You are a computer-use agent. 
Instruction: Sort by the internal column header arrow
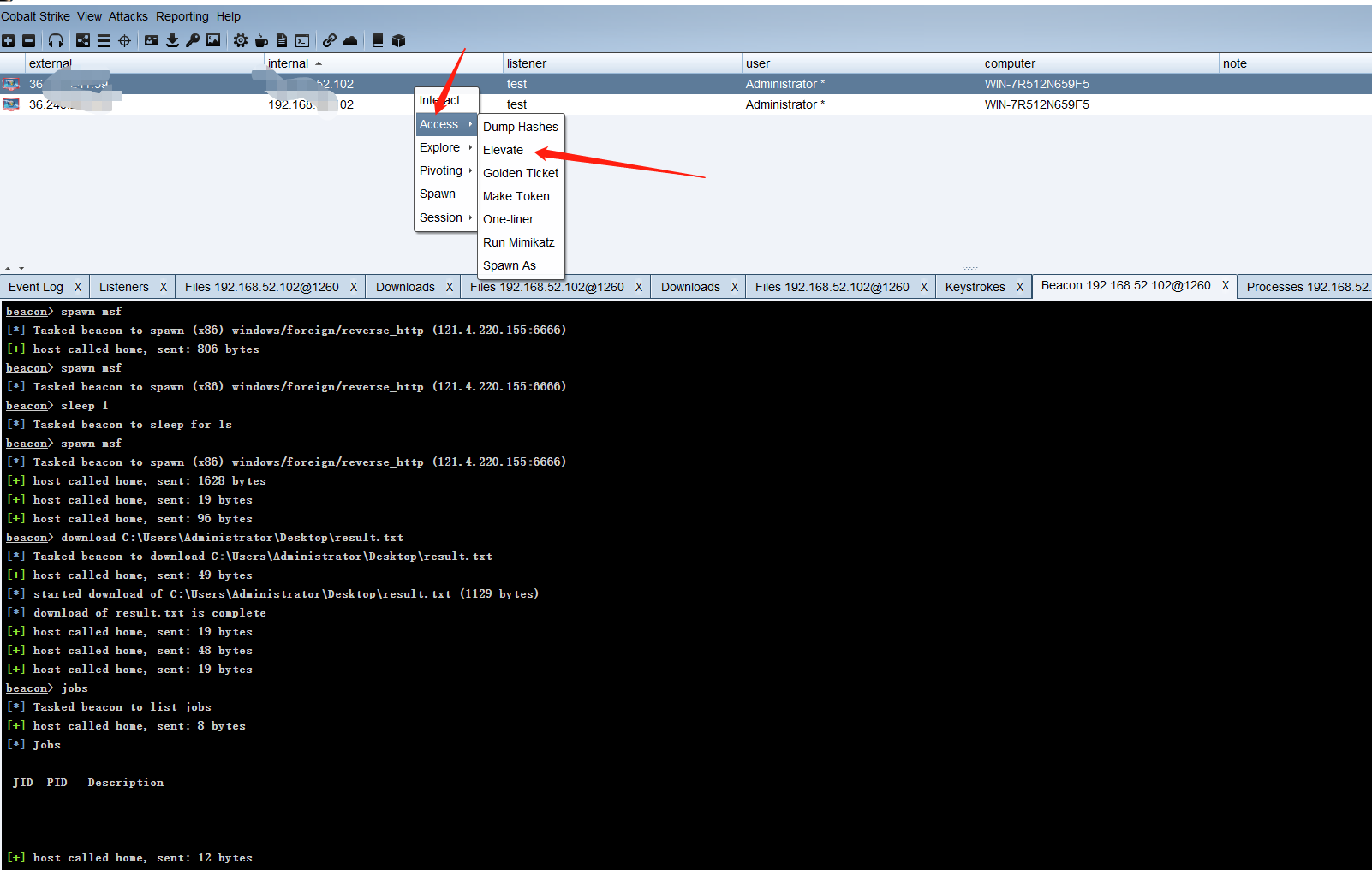pyautogui.click(x=319, y=63)
